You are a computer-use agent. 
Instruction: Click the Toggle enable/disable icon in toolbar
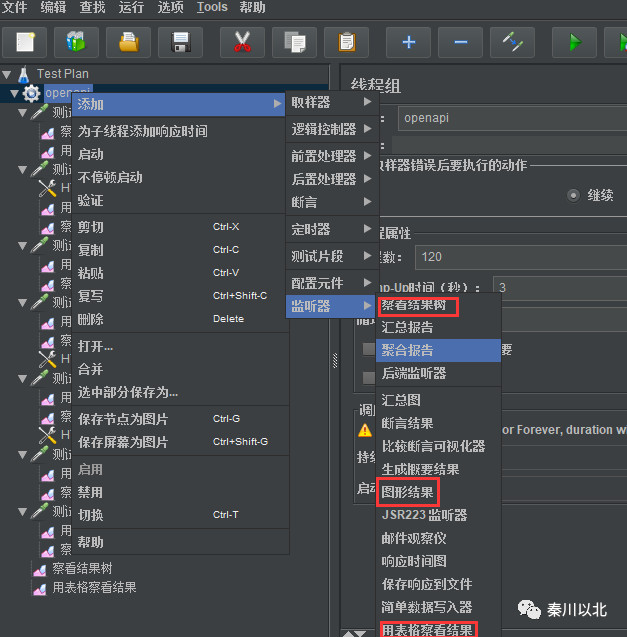[512, 42]
